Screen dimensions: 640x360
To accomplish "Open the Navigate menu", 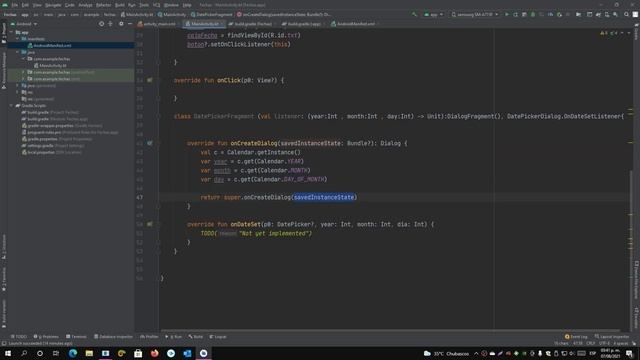I will 53,5.
